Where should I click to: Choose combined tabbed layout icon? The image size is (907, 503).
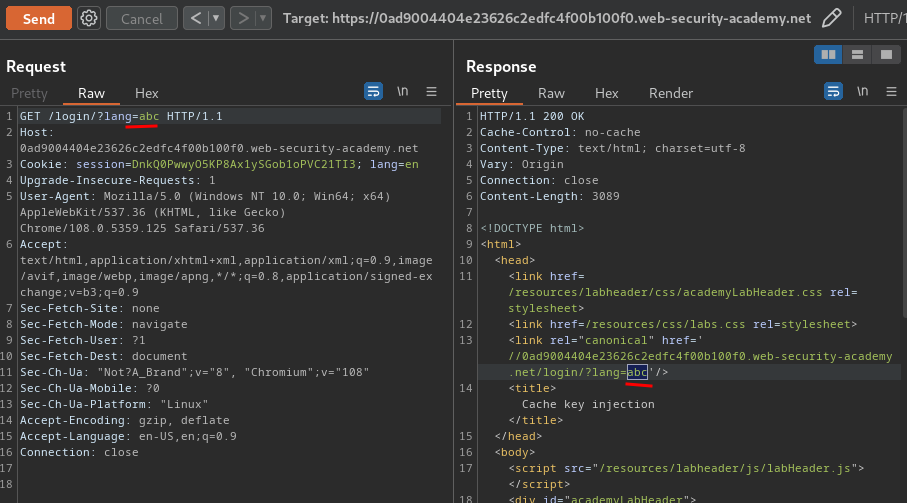click(886, 54)
